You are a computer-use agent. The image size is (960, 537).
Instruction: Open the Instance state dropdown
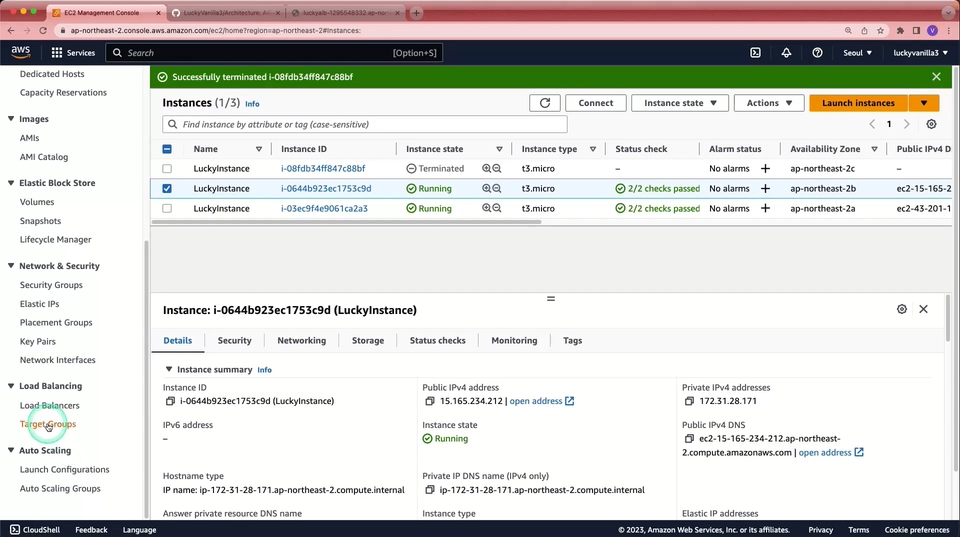680,103
